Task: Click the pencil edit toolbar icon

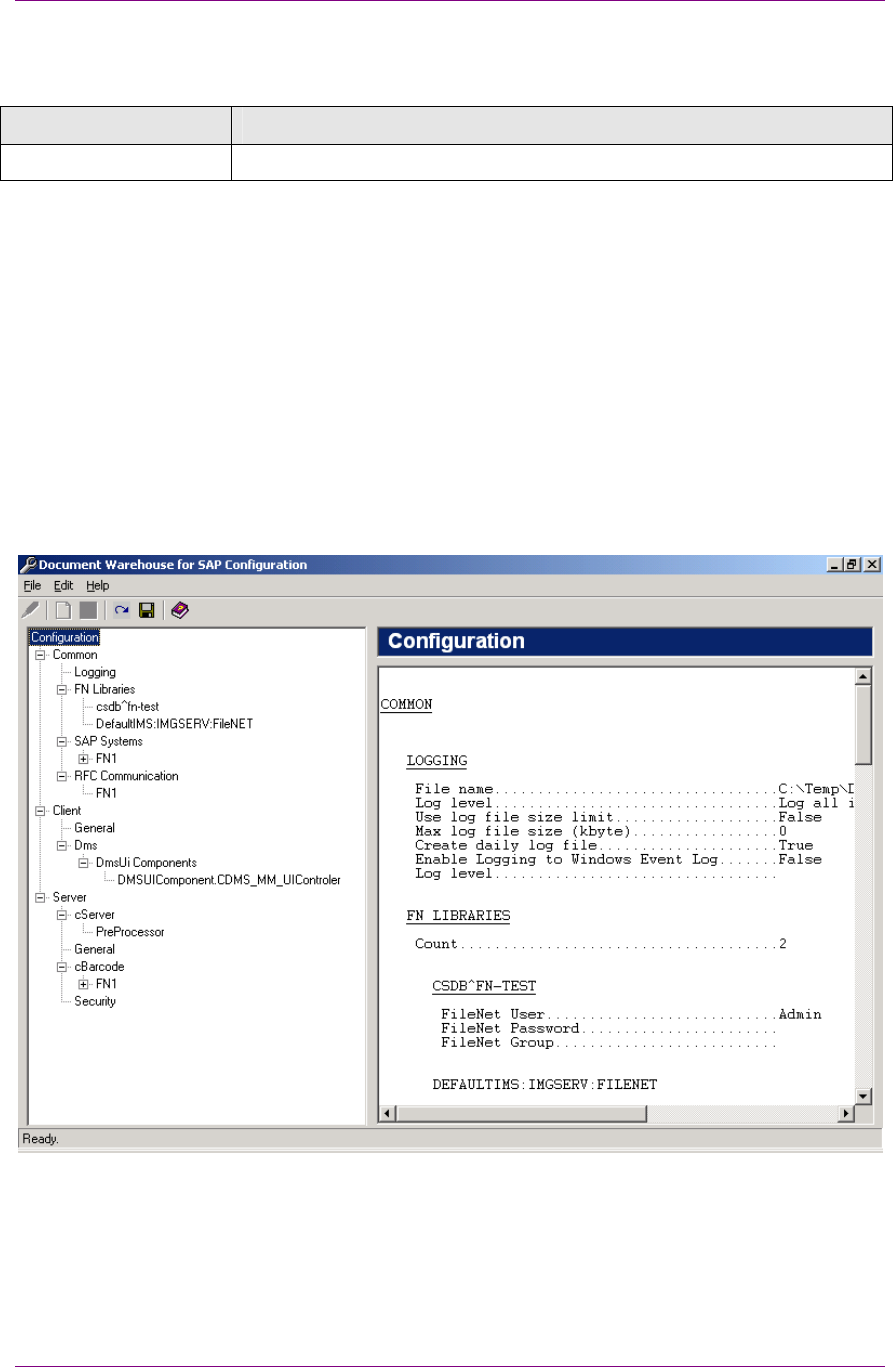Action: [32, 610]
